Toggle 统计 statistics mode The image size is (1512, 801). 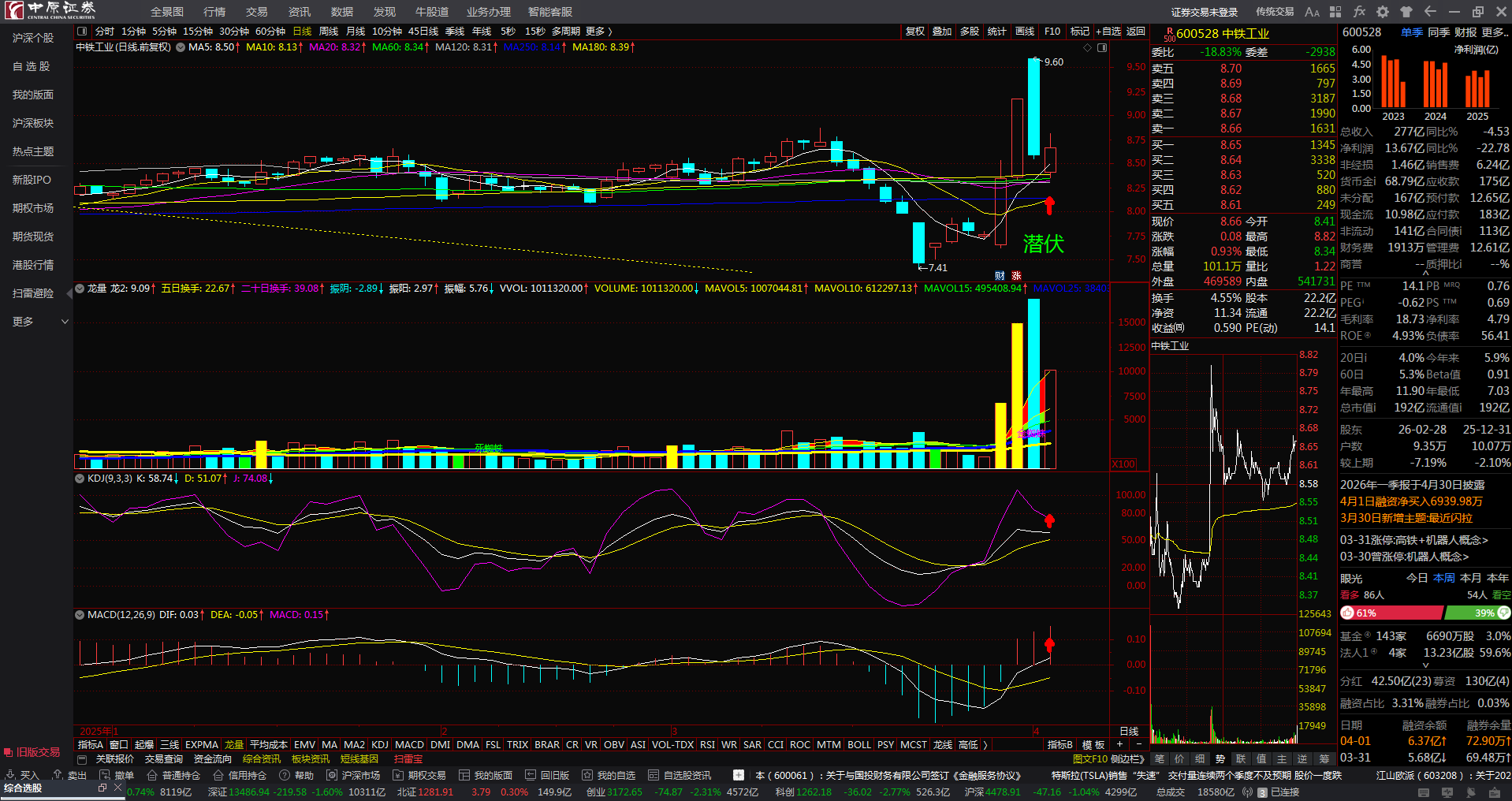tap(997, 32)
